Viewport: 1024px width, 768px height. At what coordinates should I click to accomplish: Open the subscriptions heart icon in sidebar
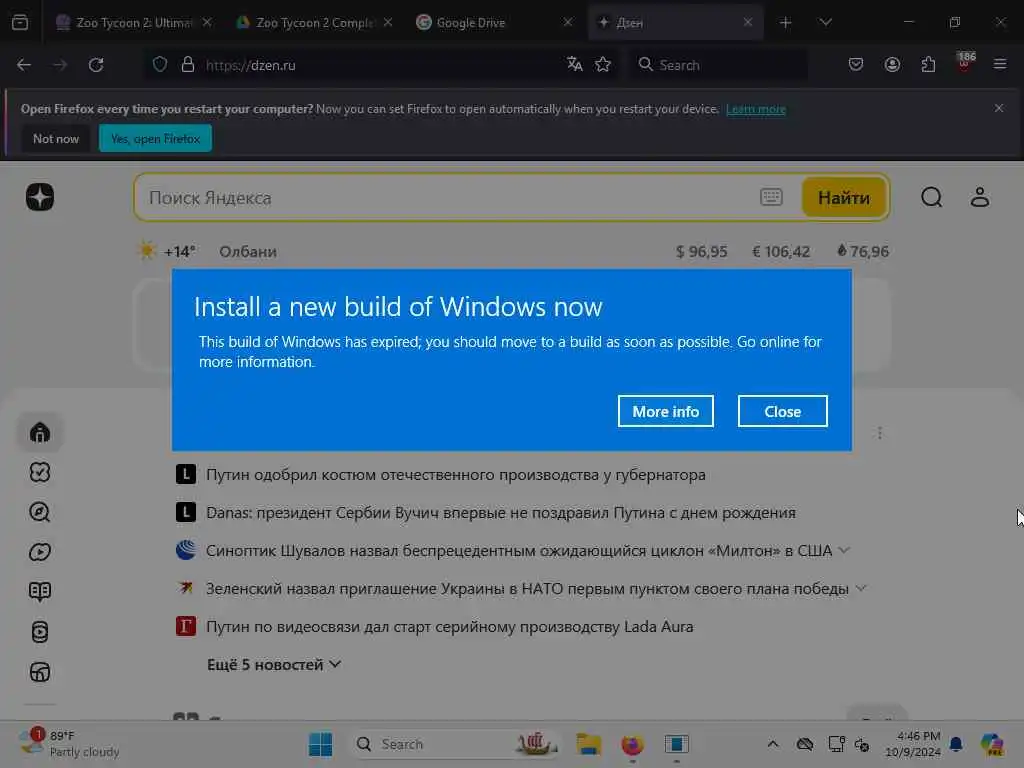pos(40,472)
